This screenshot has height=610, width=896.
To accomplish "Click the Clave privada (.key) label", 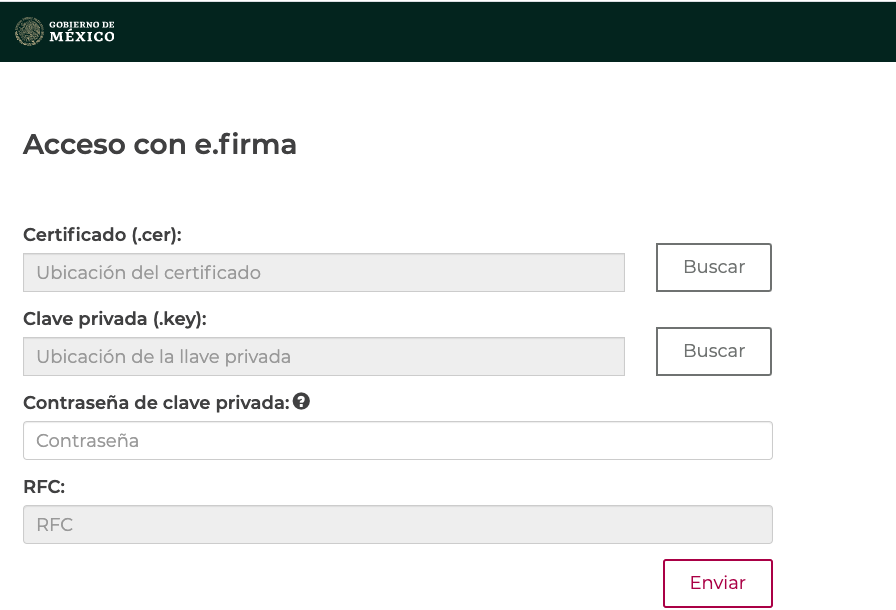I will (115, 319).
